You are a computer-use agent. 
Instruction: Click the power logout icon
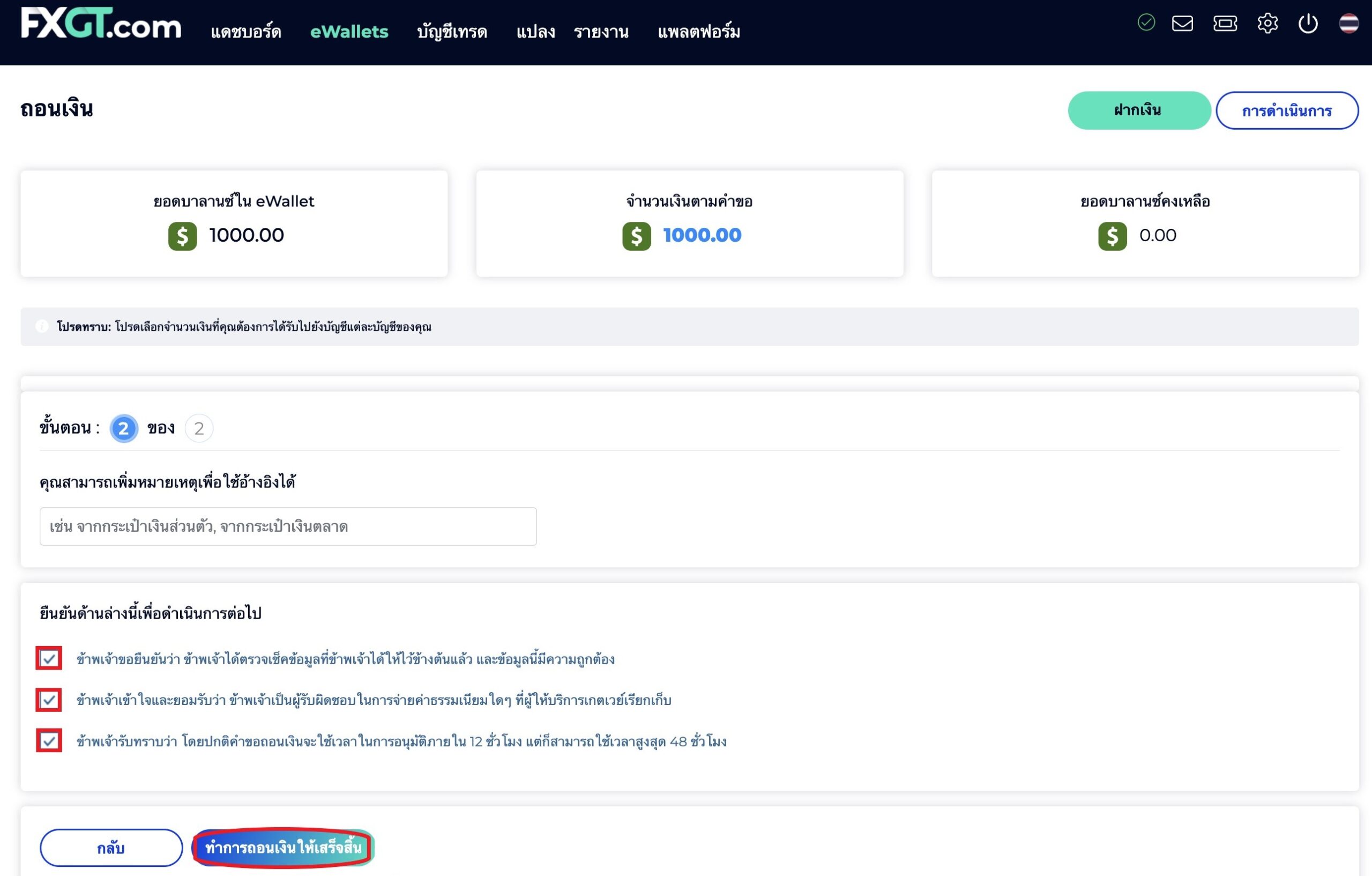coord(1308,24)
